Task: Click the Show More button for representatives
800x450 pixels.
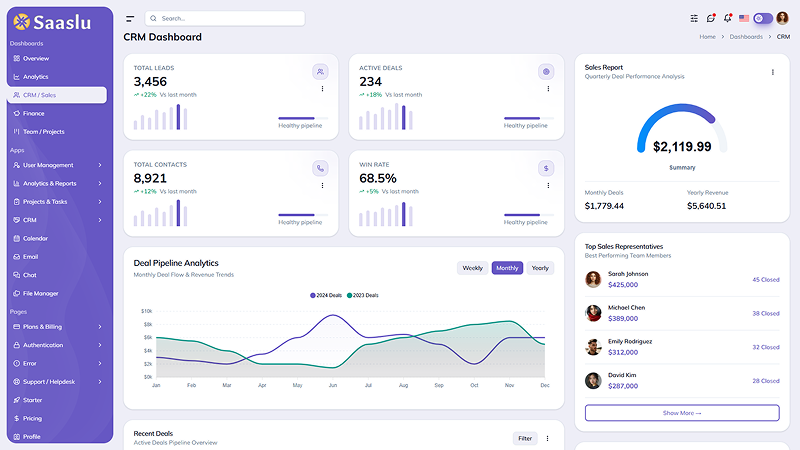Action: 682,413
